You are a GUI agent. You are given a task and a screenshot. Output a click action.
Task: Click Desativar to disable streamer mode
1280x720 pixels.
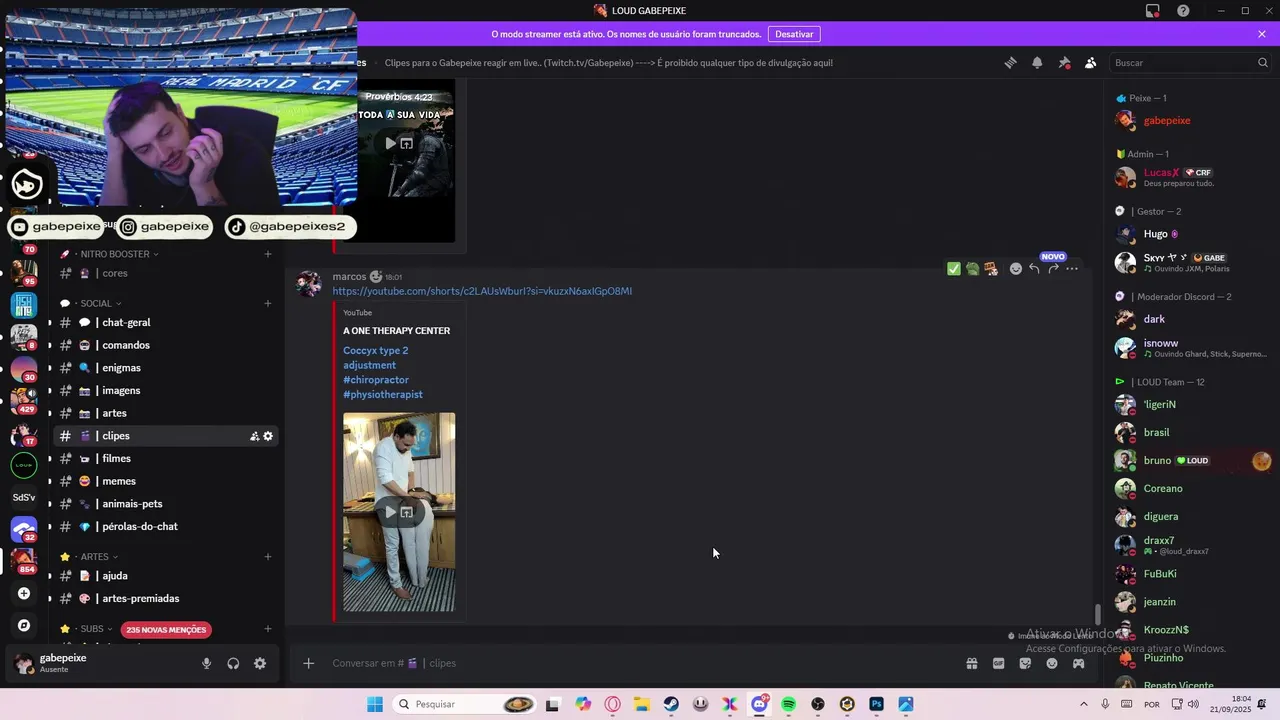tap(794, 34)
